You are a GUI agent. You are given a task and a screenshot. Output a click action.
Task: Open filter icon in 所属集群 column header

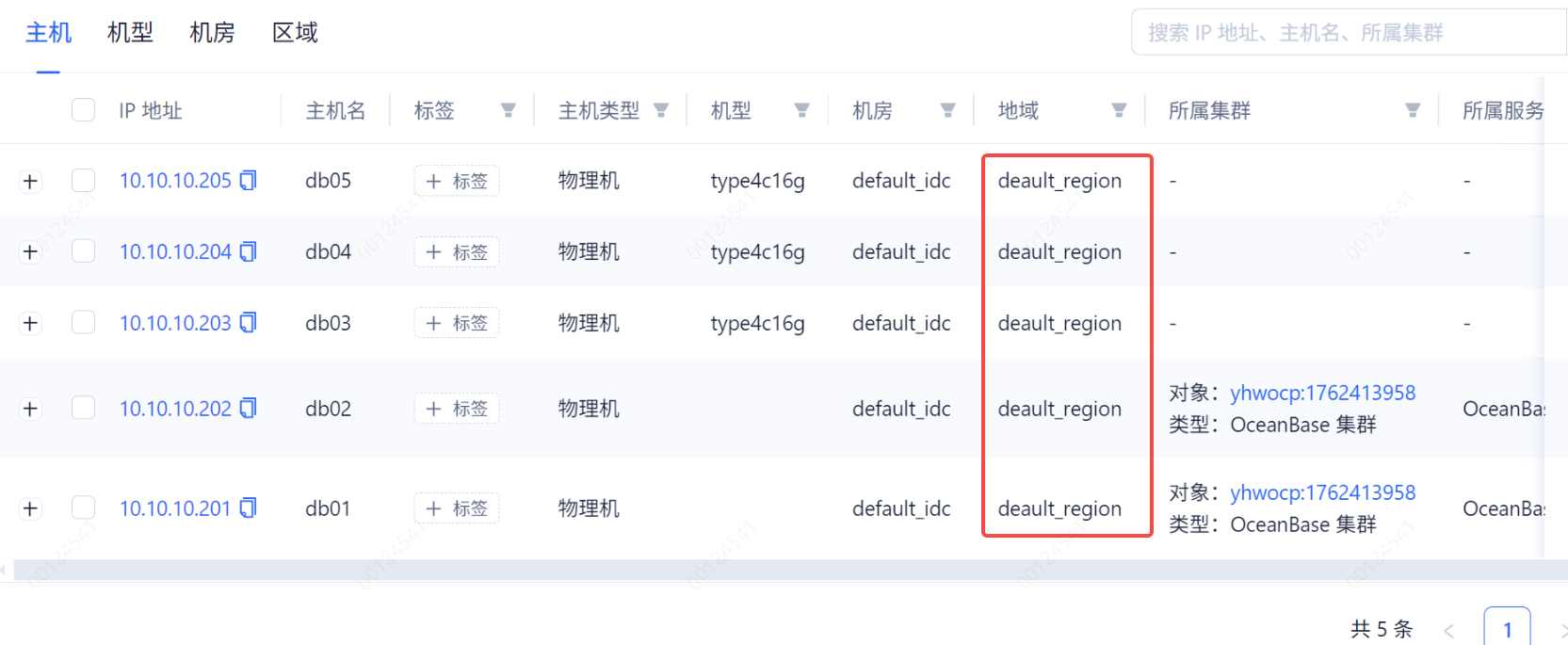(1412, 111)
